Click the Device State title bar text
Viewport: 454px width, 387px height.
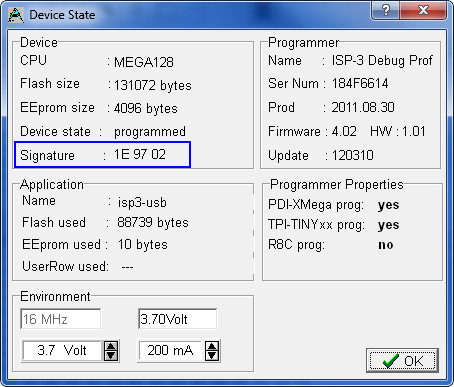[x=62, y=15]
